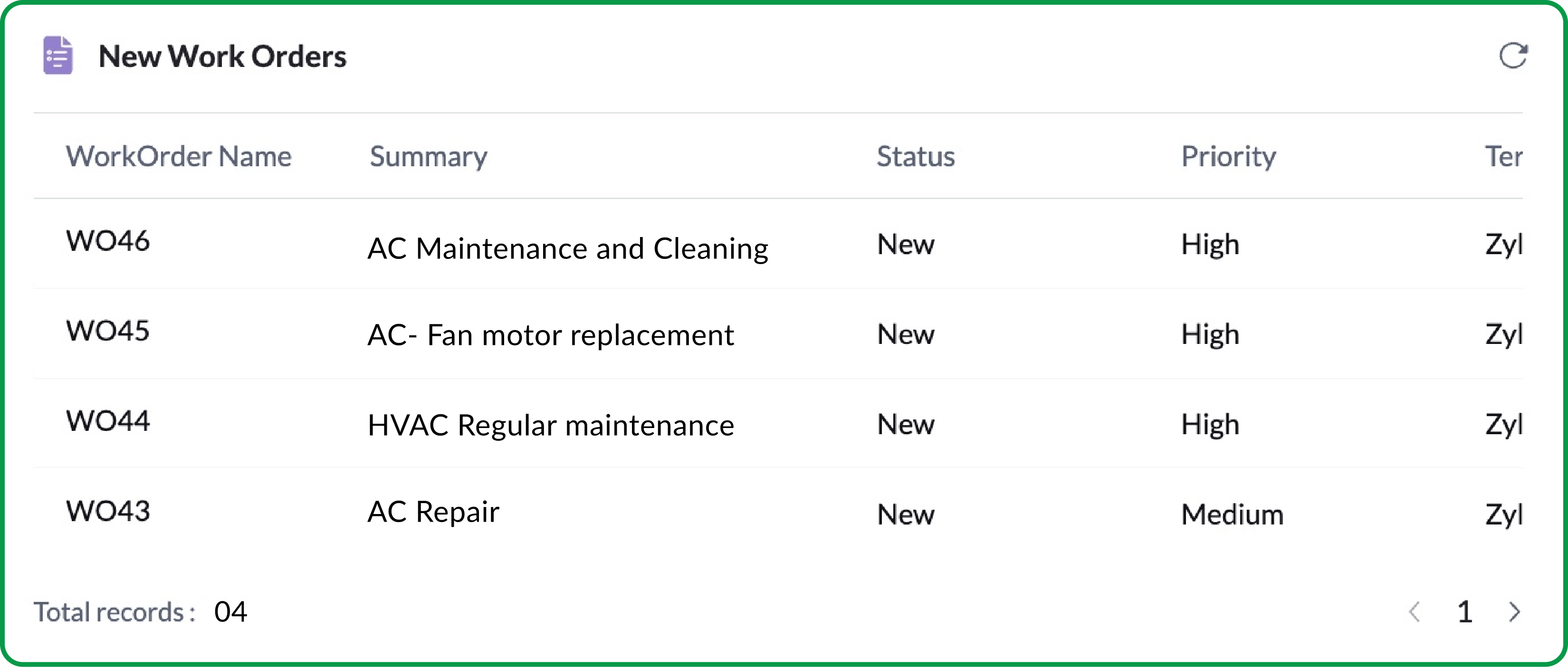Sort by the WorkOrder Name column header
The image size is (1568, 667).
[178, 156]
